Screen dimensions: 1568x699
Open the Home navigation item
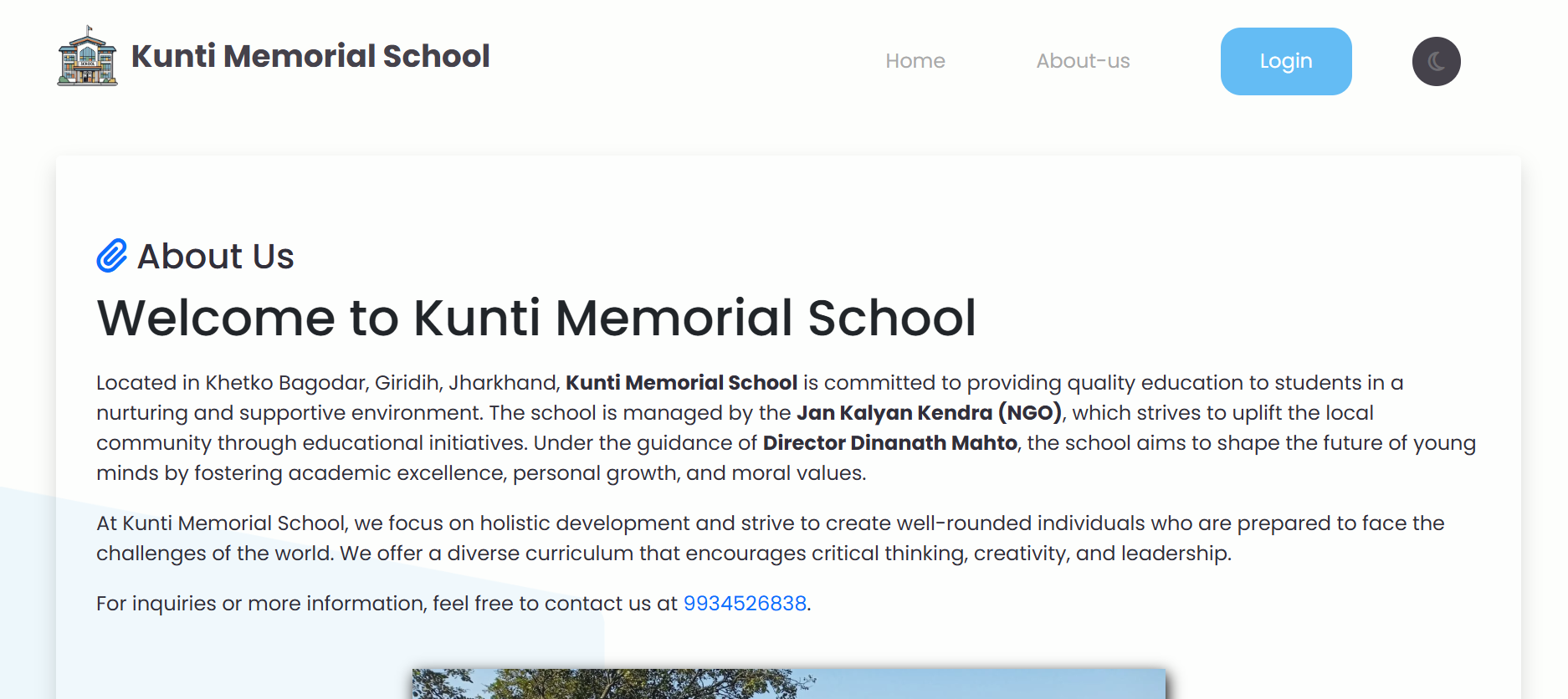click(x=915, y=61)
